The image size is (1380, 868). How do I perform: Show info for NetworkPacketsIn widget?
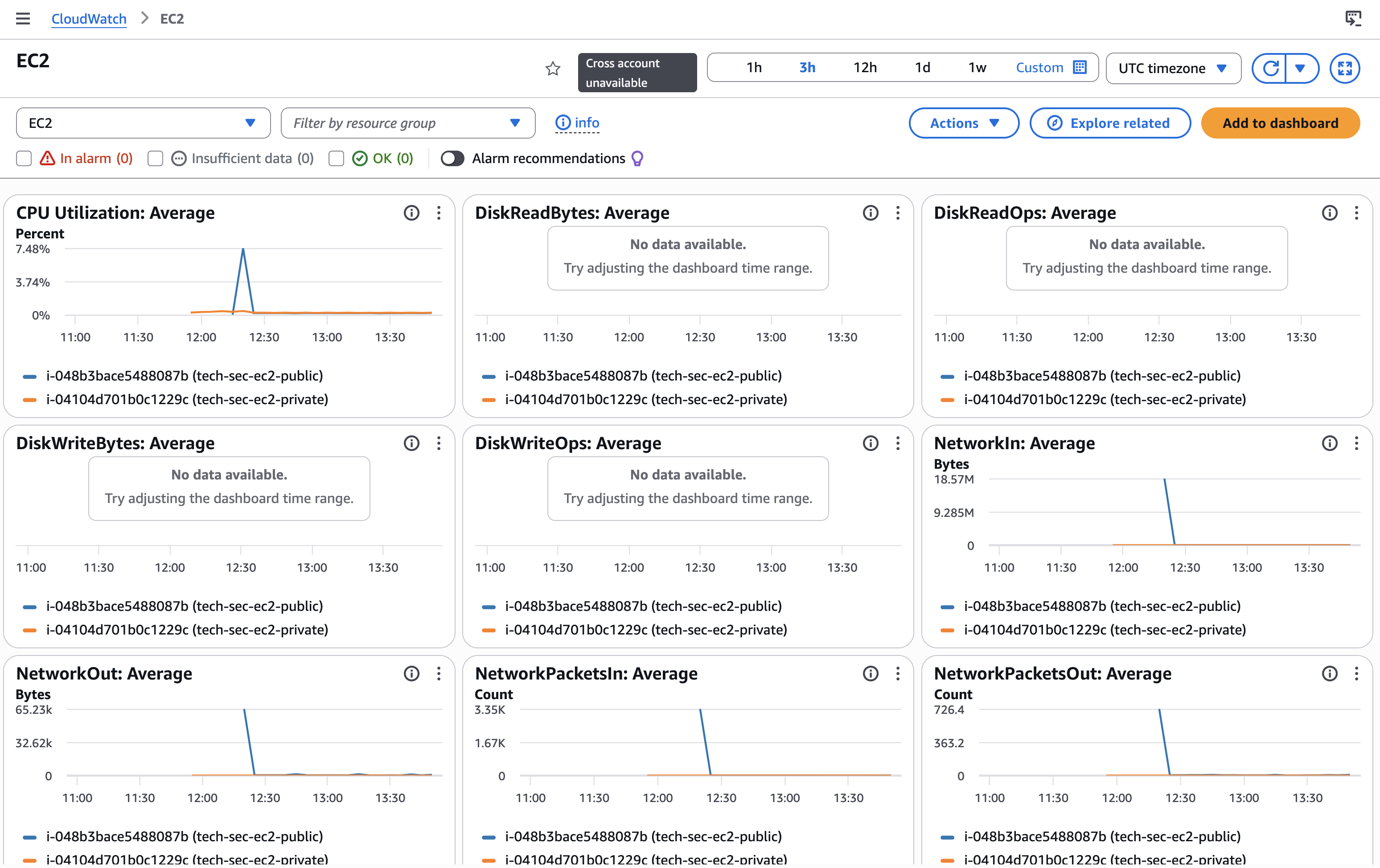(871, 673)
